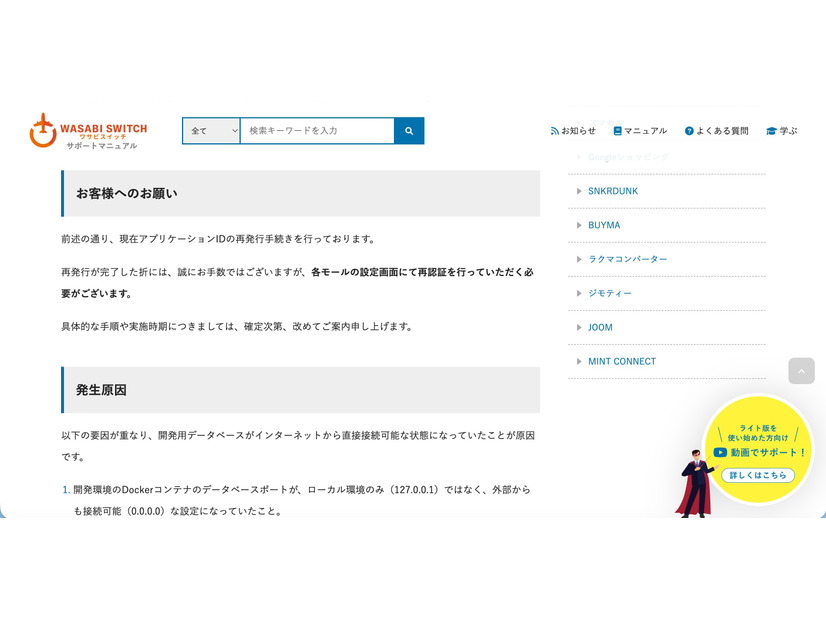Screen dimensions: 826x620
Task: Click the bold 各モールの設定画面にて再認証 text
Action: (379, 272)
